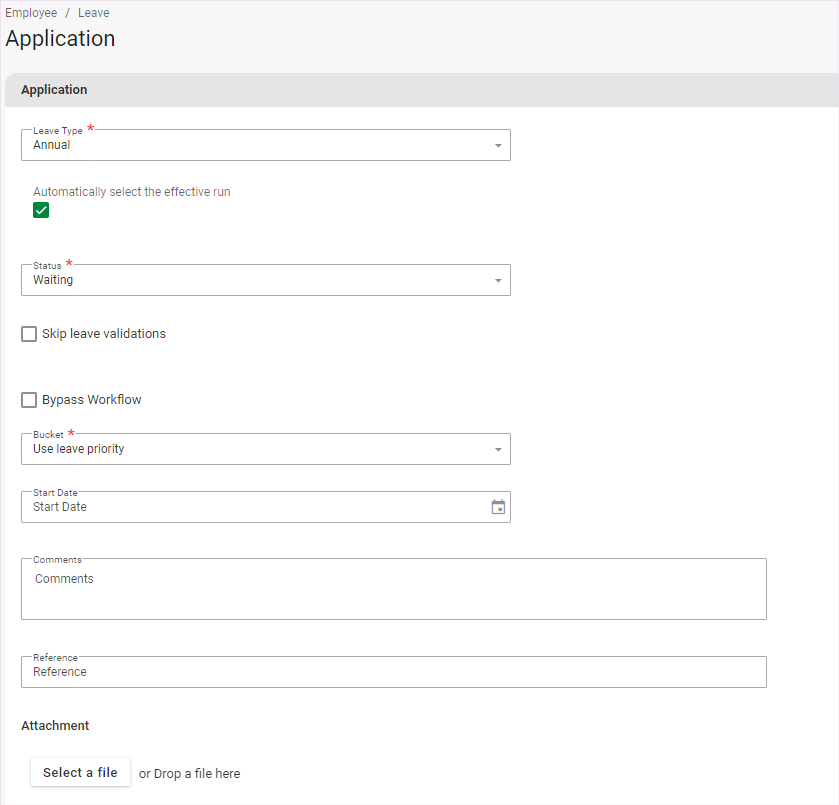Click the Application section header bar

coord(420,90)
